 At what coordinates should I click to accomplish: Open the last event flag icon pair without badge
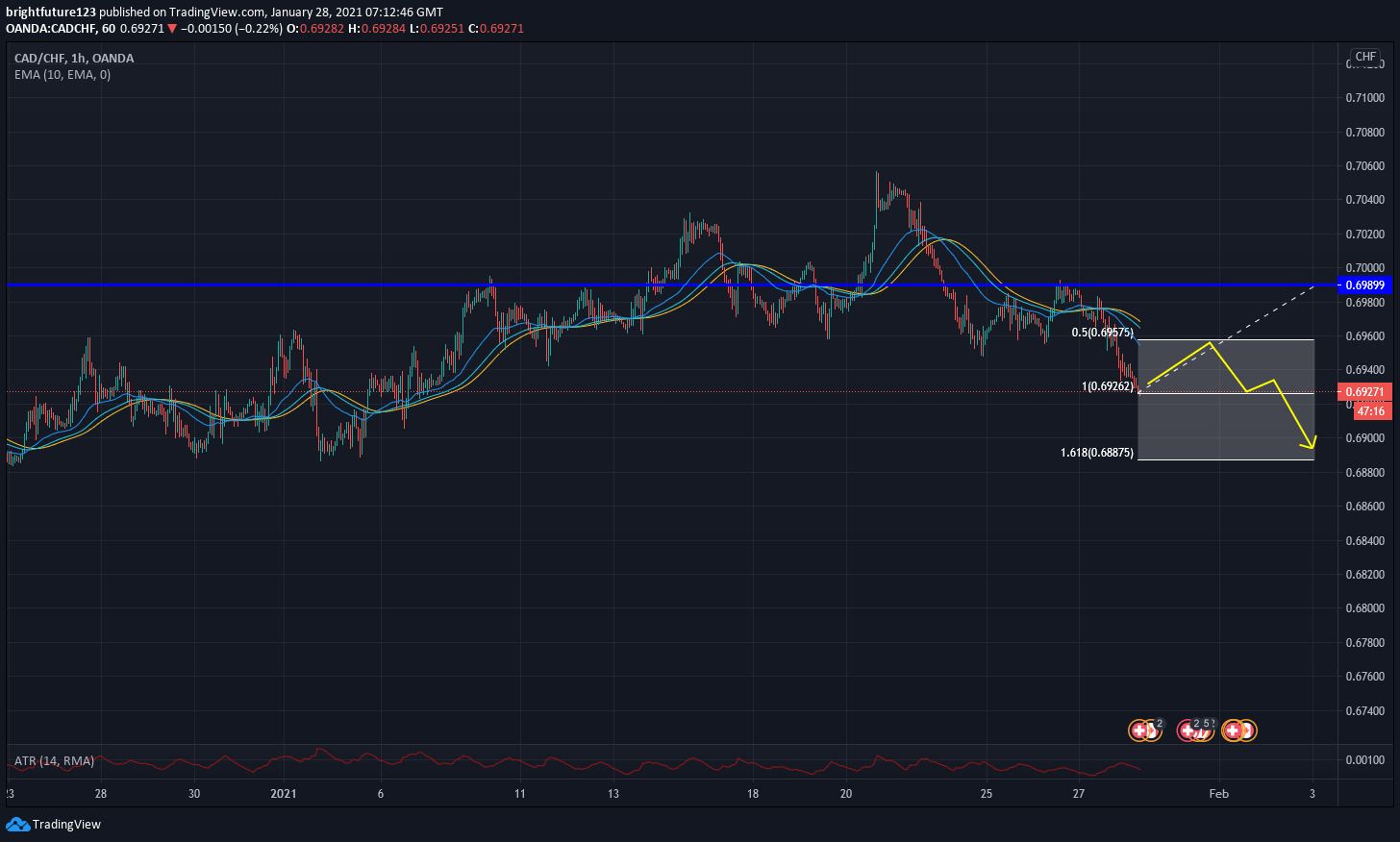click(1239, 731)
